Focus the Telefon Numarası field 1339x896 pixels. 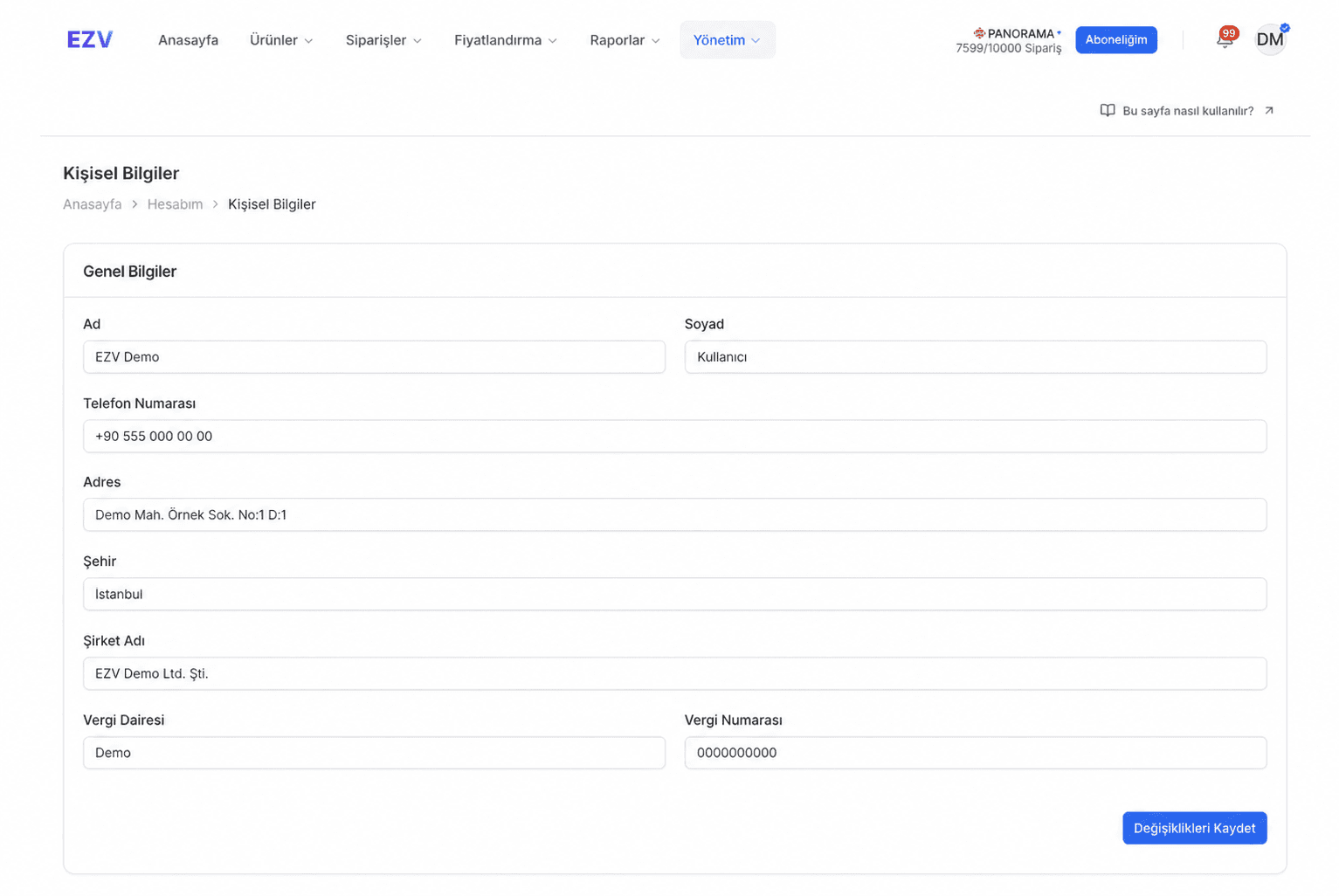(x=674, y=436)
